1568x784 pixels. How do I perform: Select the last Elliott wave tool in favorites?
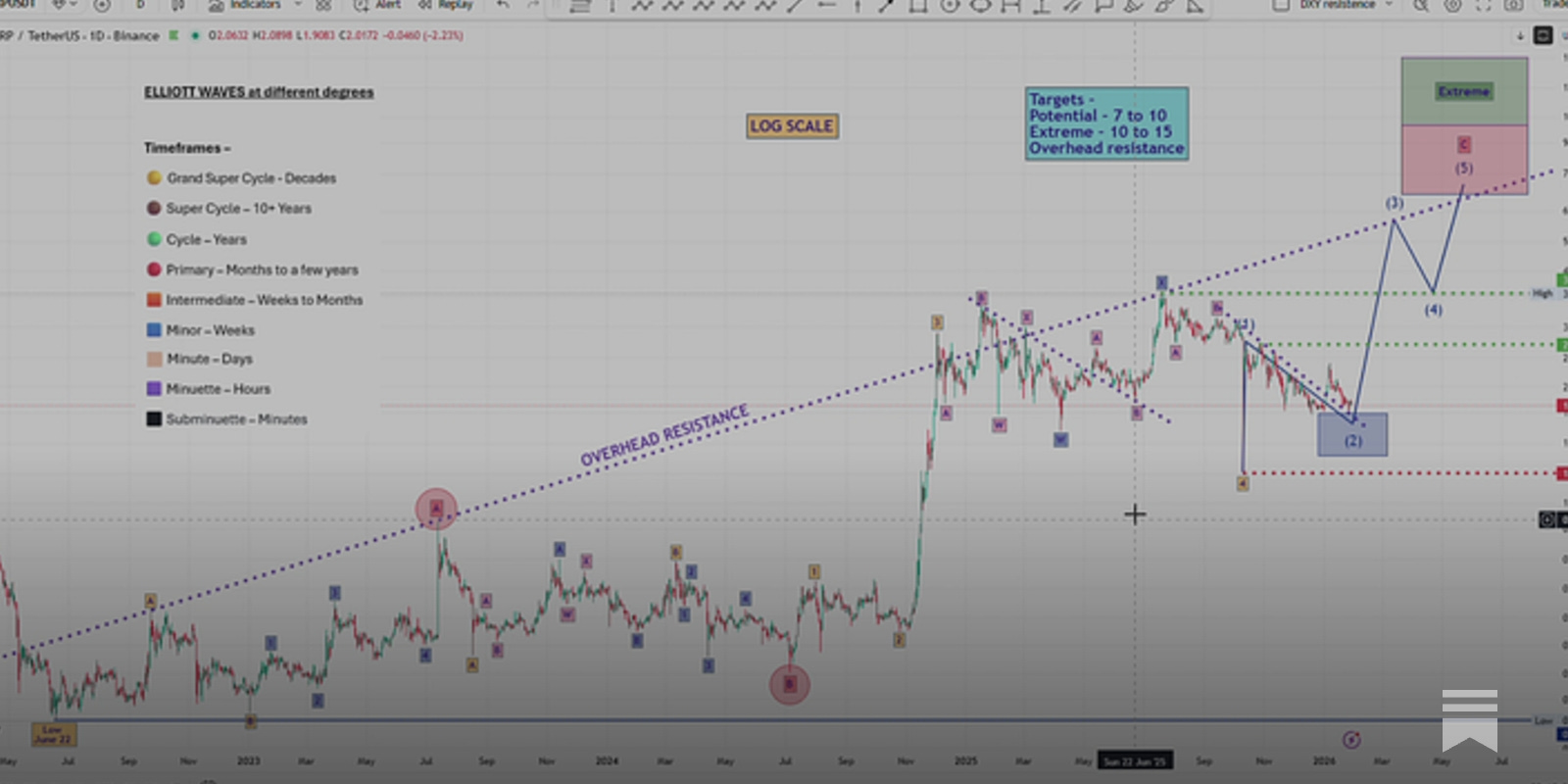pos(765,6)
